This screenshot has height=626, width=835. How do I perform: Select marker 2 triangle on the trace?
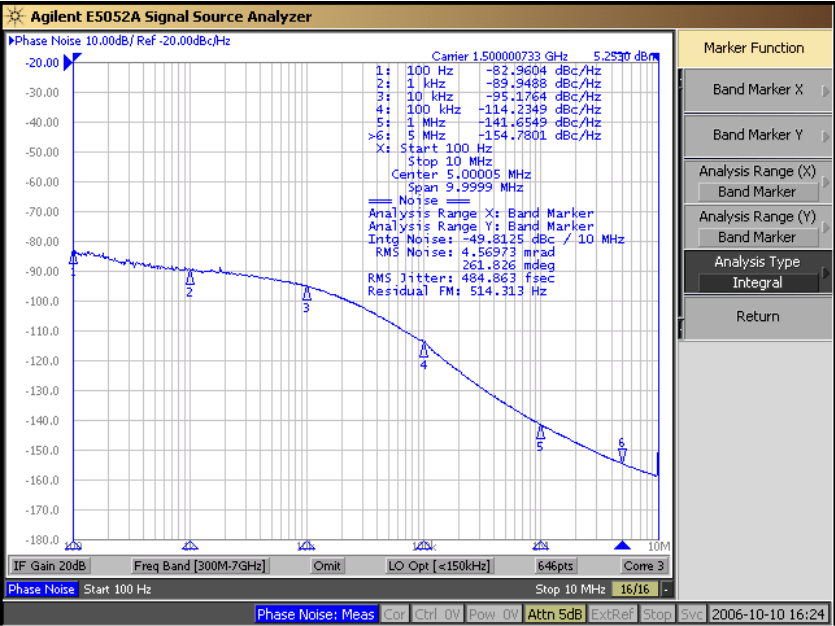pyautogui.click(x=189, y=277)
